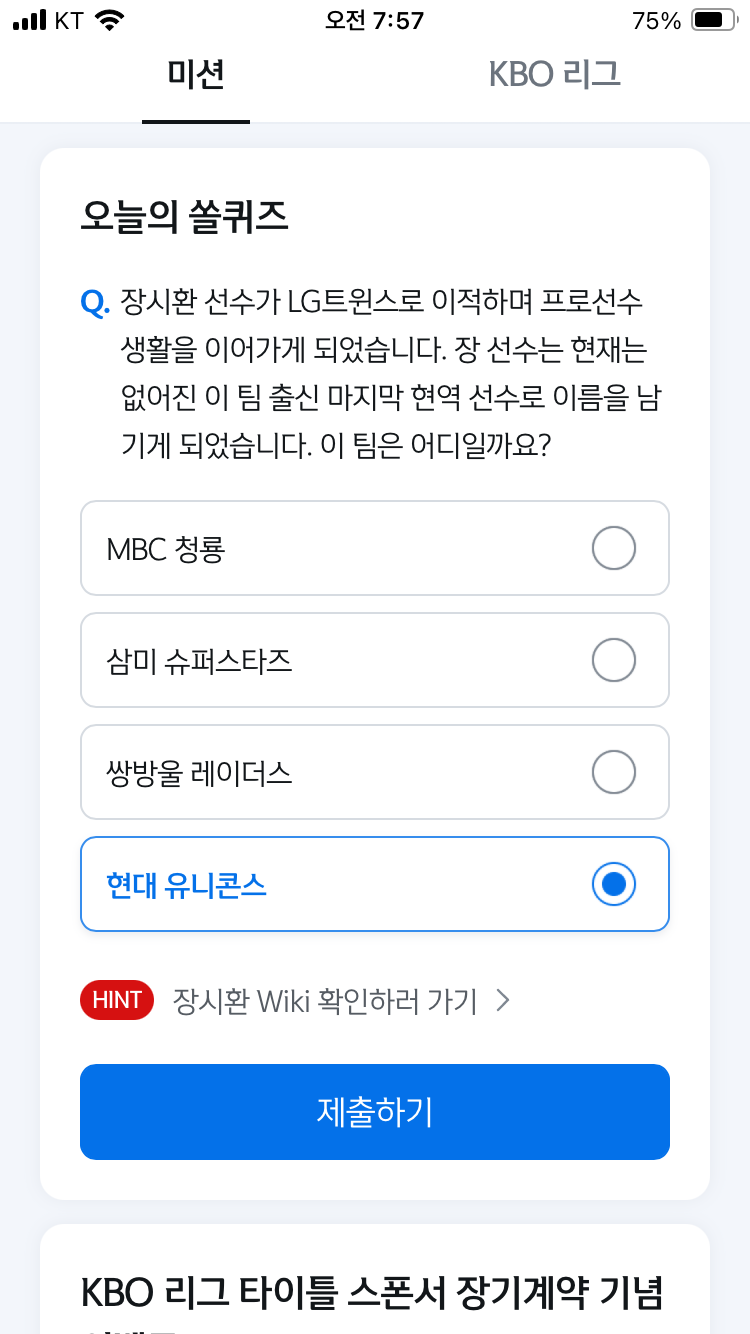
Task: Tap the 오늘의 쏠퀴즈 heading
Action: [x=185, y=218]
